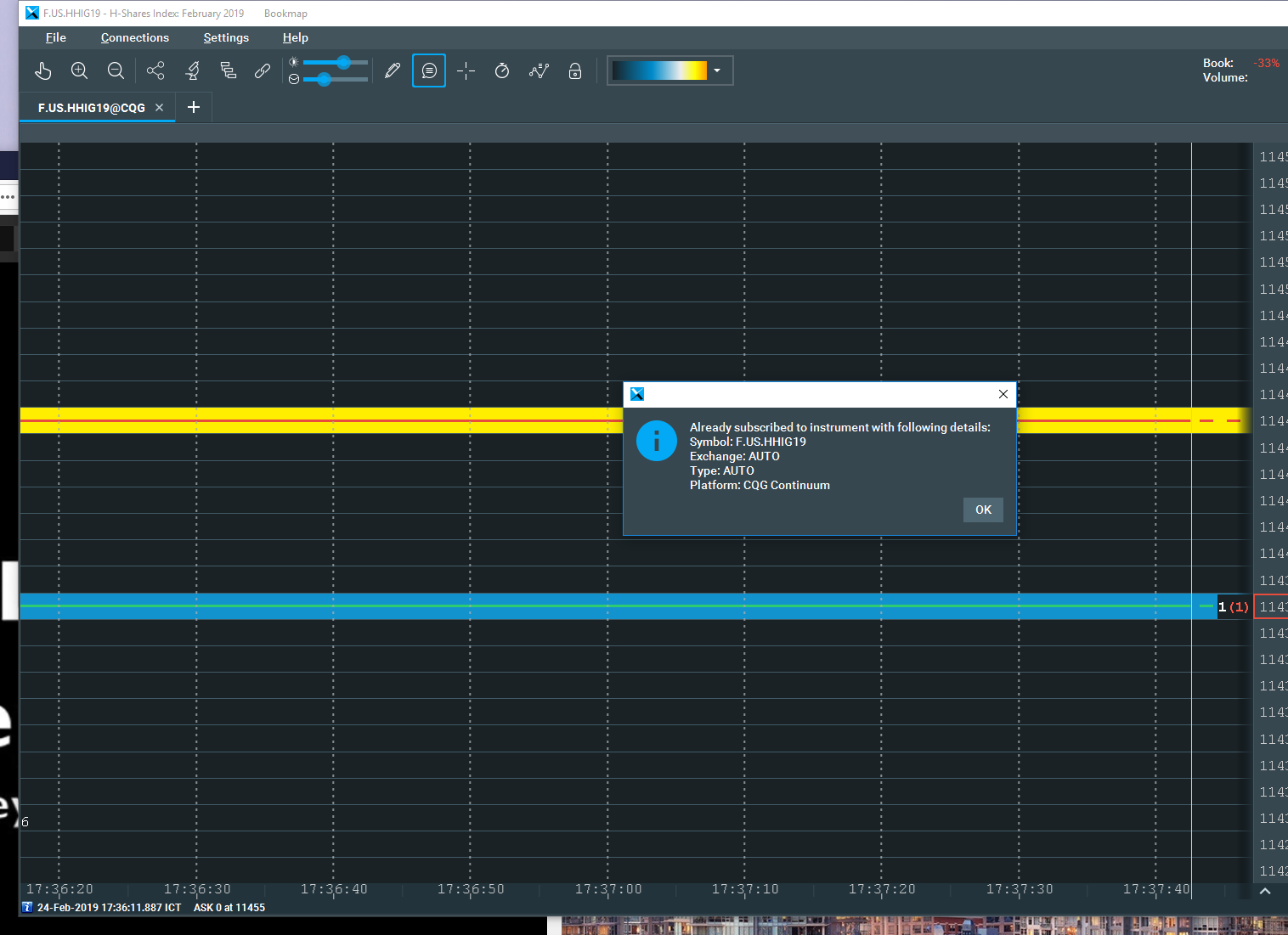The width and height of the screenshot is (1288, 935).
Task: Close the F.US.HHIG19@CQG tab
Action: coord(159,108)
